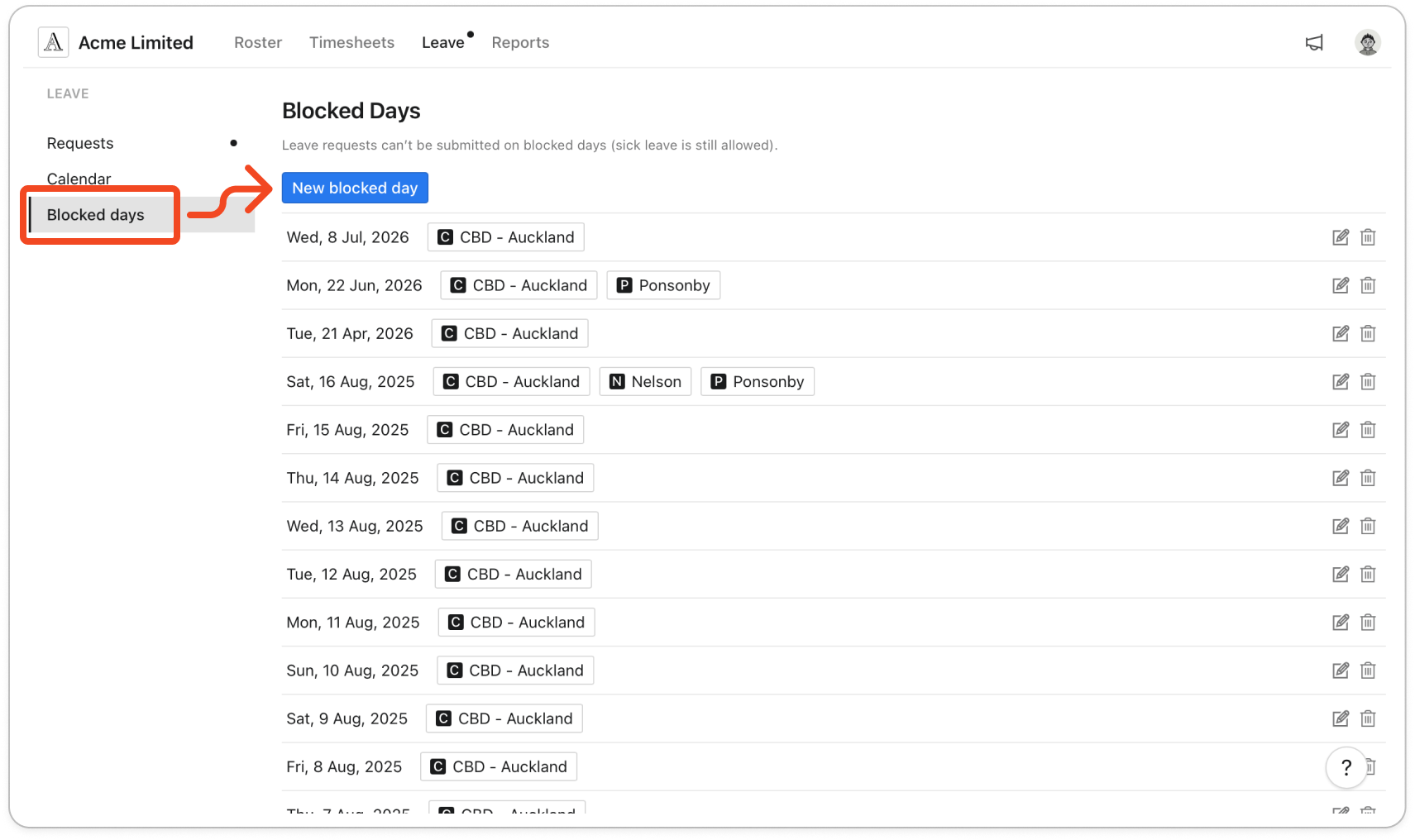The image size is (1415, 840).
Task: Click CBD - Auckland tag on 8 Aug, 2025
Action: [499, 766]
